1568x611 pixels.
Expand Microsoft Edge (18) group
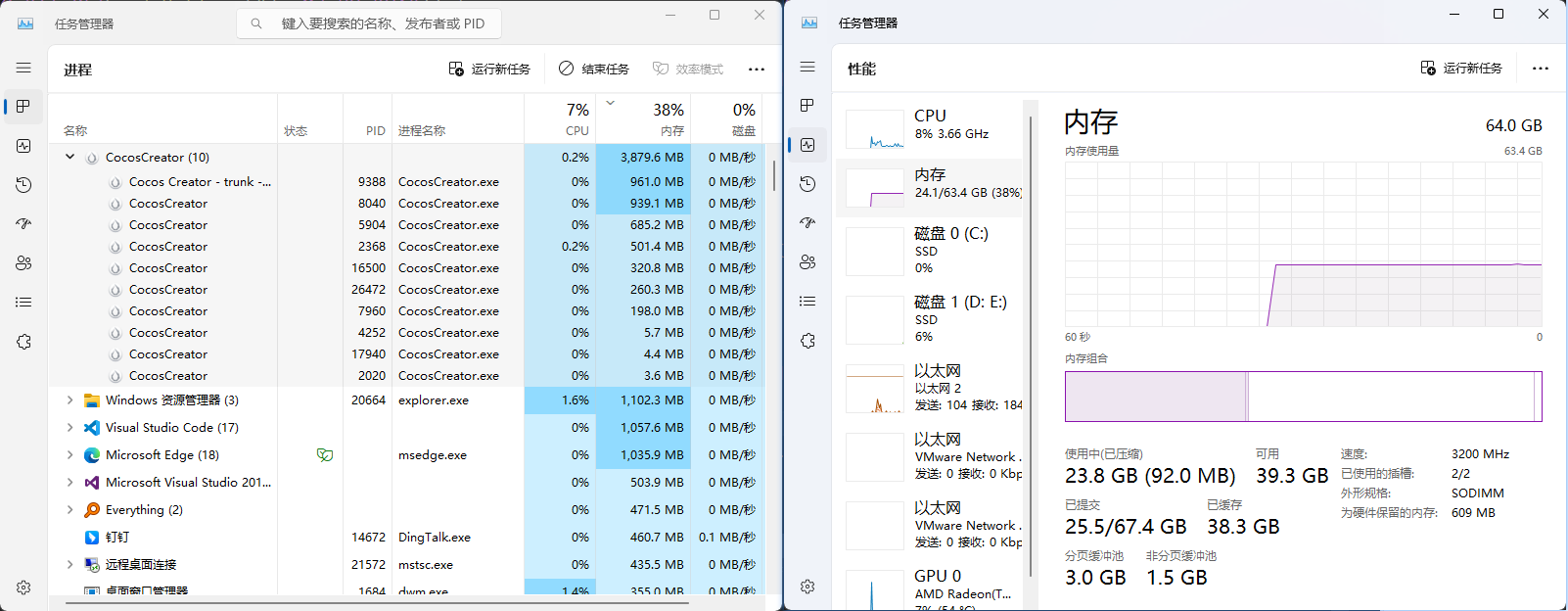click(69, 454)
